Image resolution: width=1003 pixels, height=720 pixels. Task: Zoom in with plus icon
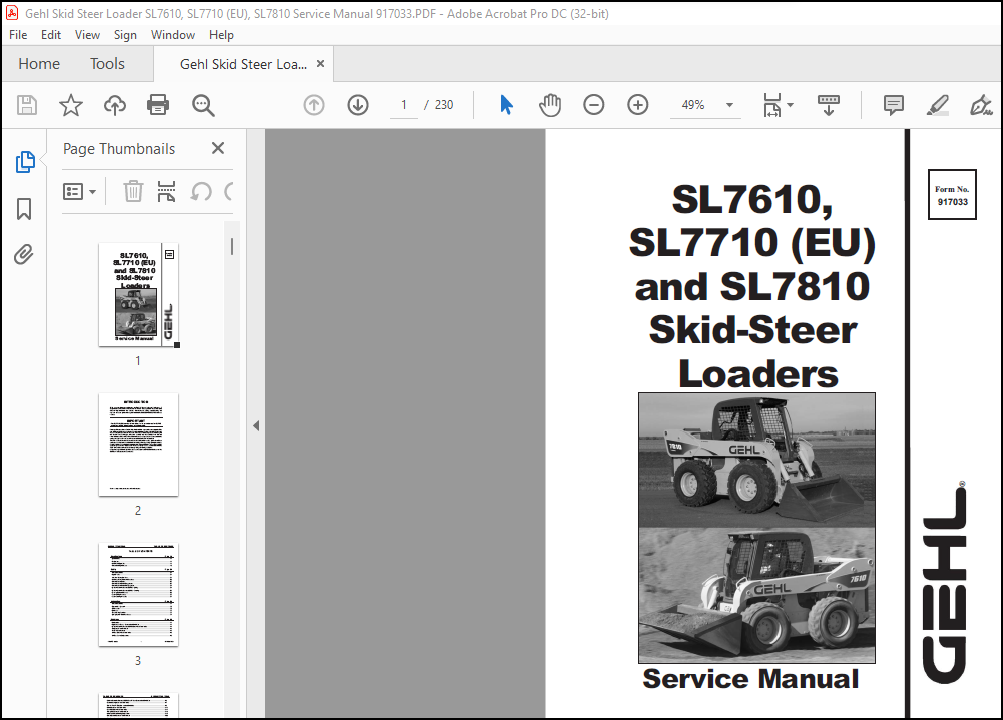tap(638, 105)
